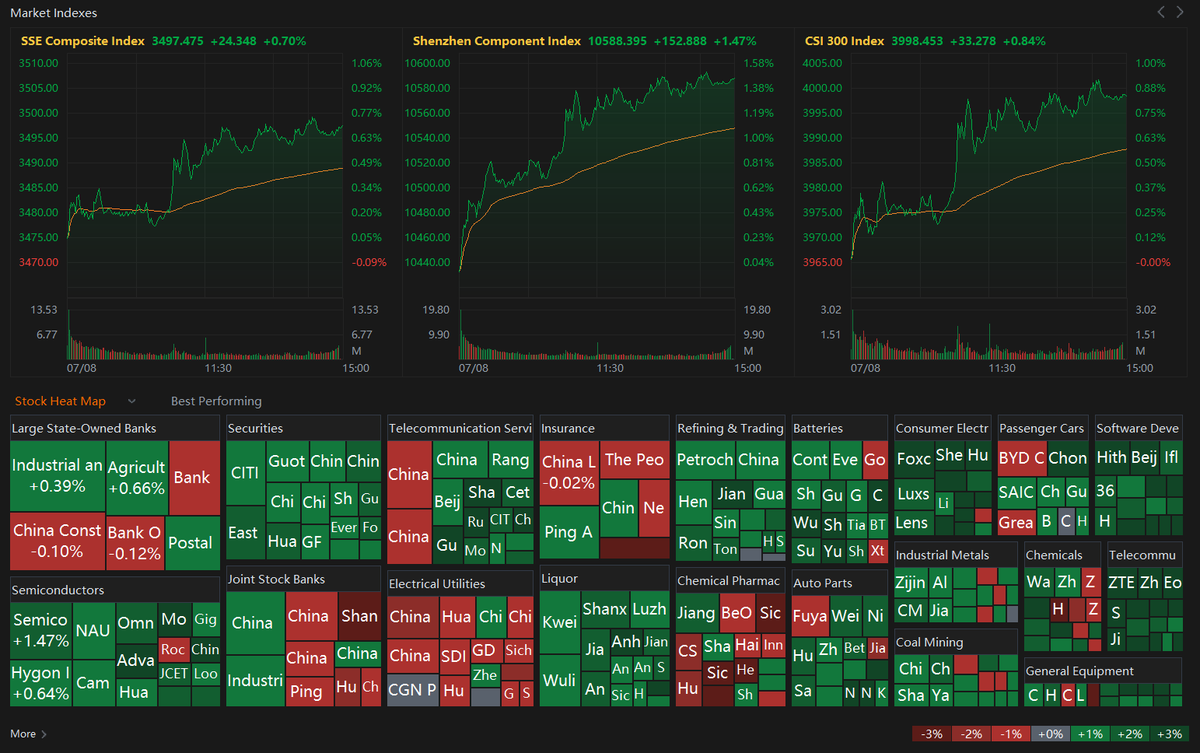Open the Industrial Metals sector header
Screen dimensions: 1200x753
[956, 555]
